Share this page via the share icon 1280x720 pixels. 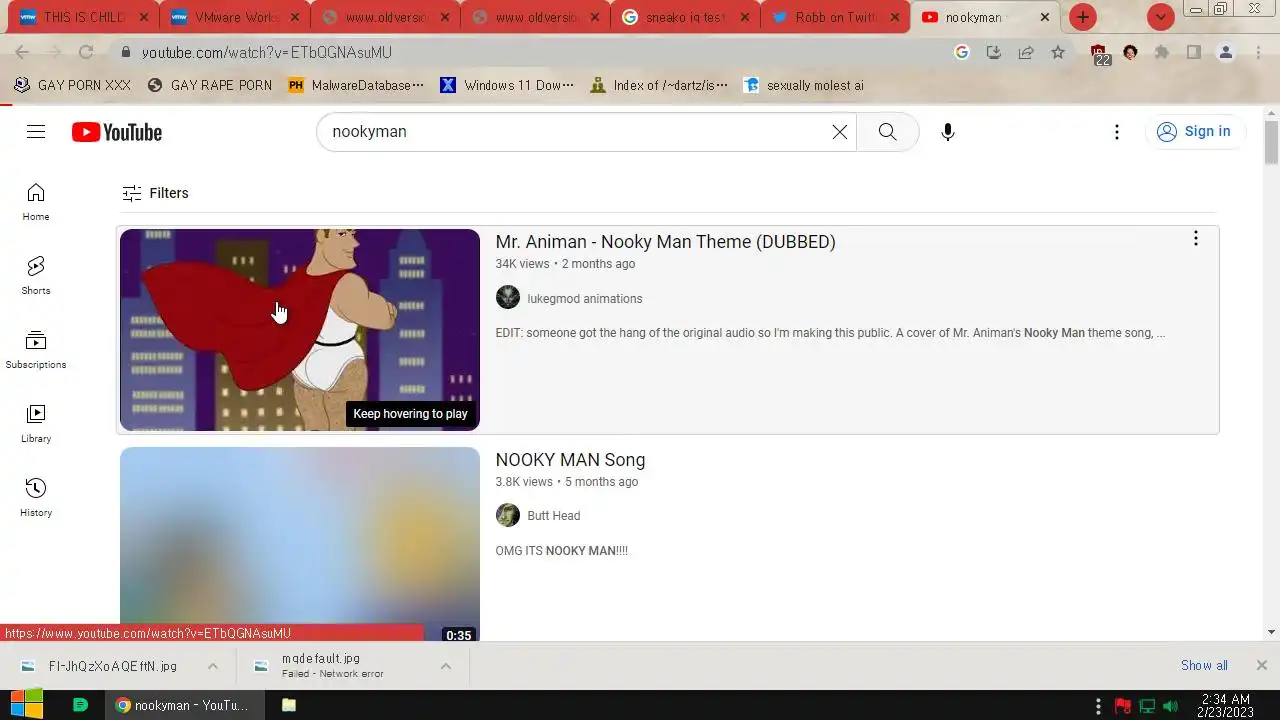coord(1026,52)
